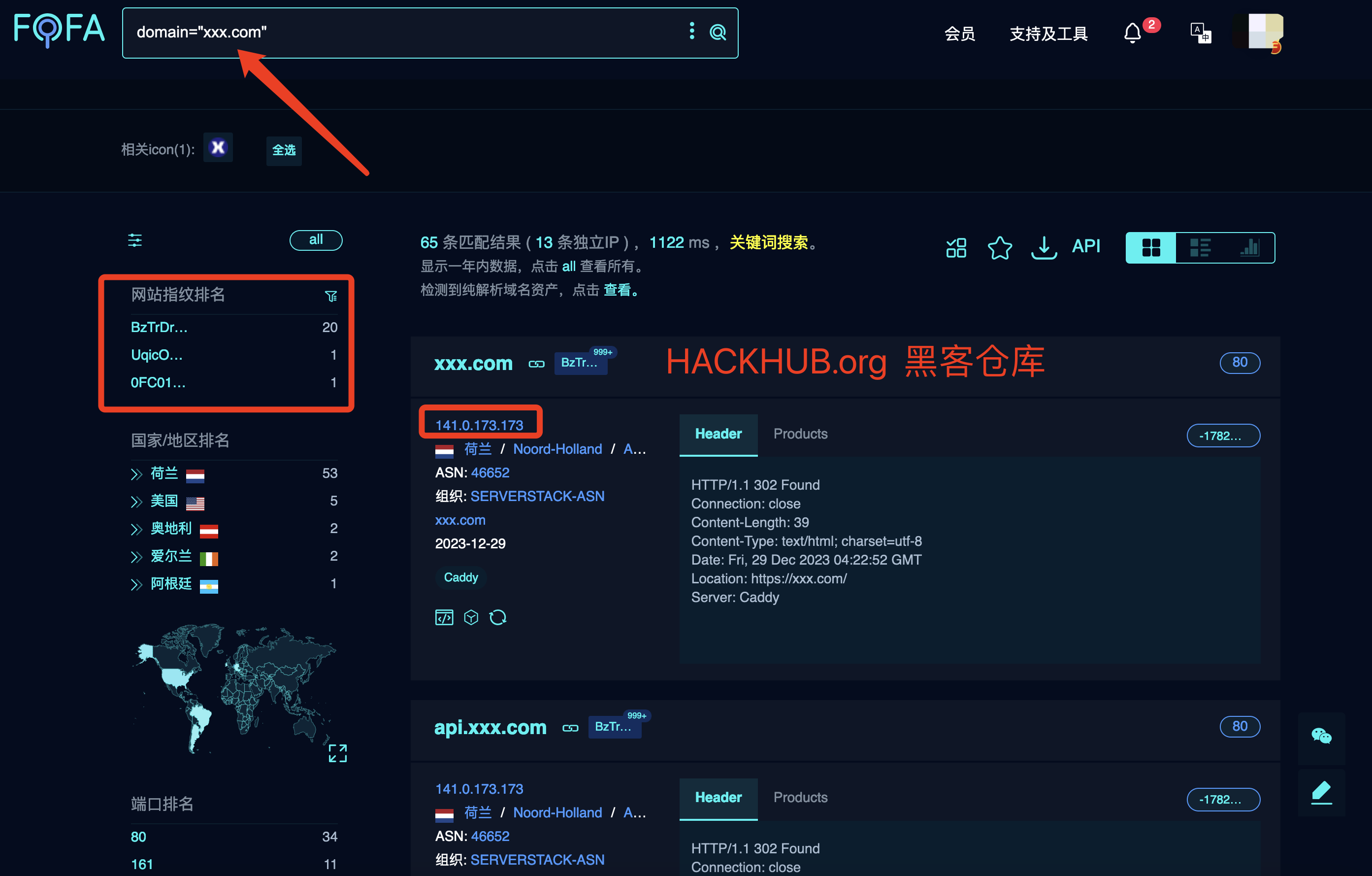Switch to statistics chart view
The image size is (1372, 876).
click(x=1249, y=247)
